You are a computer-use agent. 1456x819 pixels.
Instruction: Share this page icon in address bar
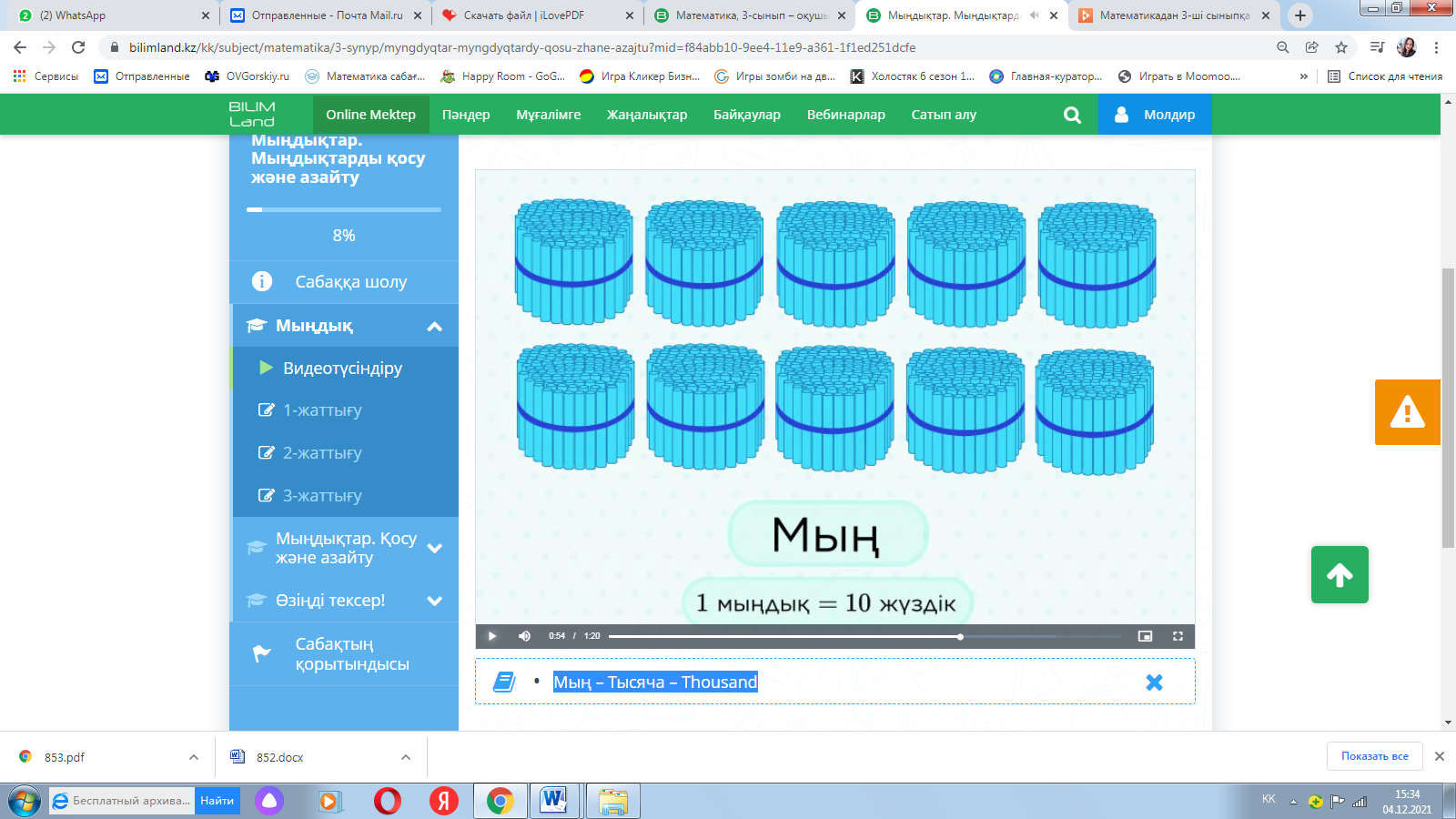coord(1312,47)
